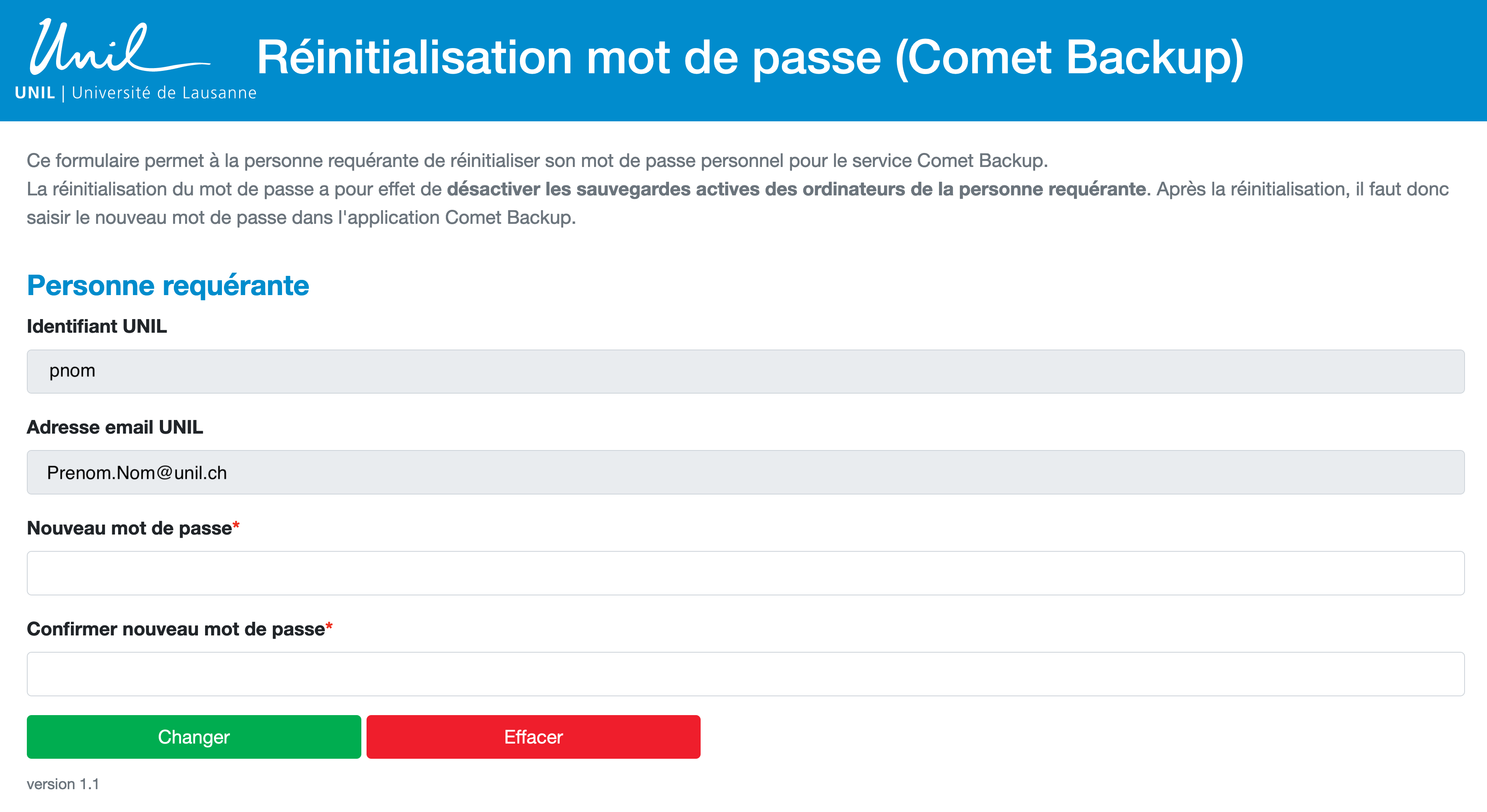Viewport: 1487px width, 812px height.
Task: Focus the Nouveau mot de passe field
Action: click(x=745, y=573)
